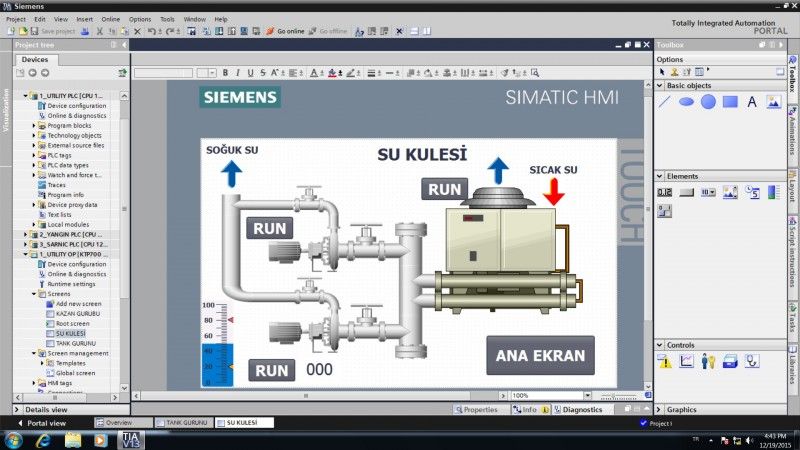Click the ANA EKRAN button on screen
Image resolution: width=800 pixels, height=450 pixels.
pyautogui.click(x=540, y=356)
